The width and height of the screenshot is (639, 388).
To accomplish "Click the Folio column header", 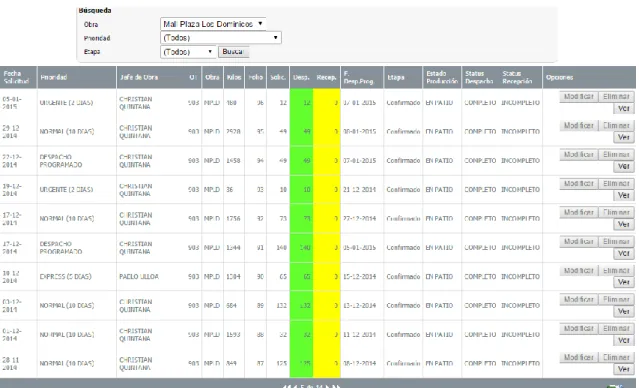I will [x=256, y=77].
